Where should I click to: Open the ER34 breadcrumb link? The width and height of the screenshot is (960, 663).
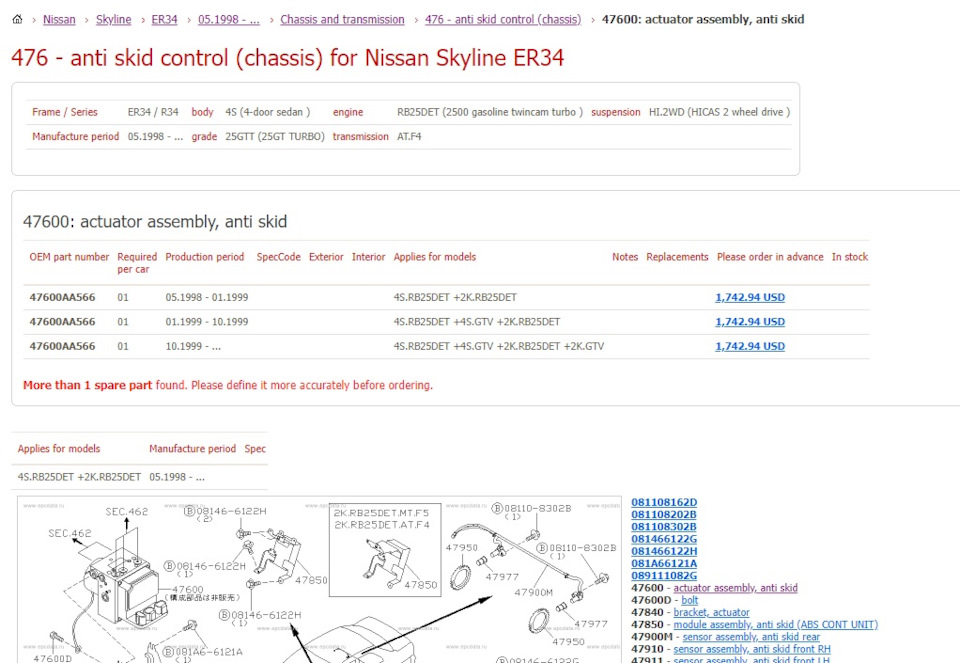coord(164,20)
